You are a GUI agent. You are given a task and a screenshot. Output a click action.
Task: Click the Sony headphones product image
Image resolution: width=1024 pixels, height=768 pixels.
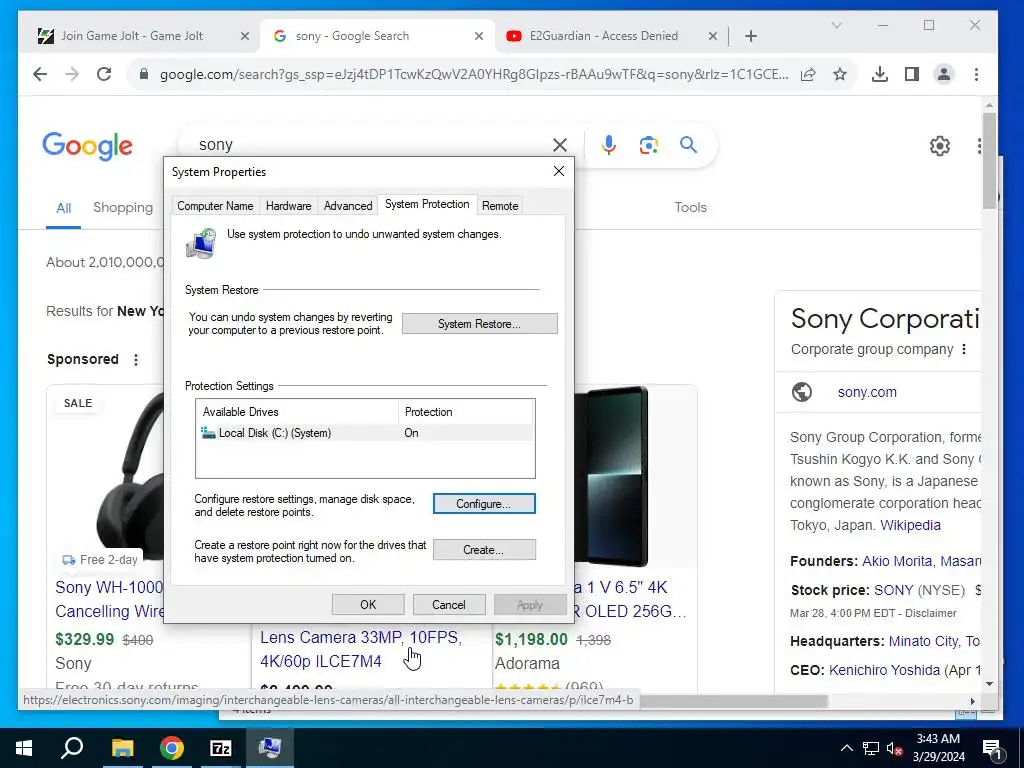(x=130, y=475)
